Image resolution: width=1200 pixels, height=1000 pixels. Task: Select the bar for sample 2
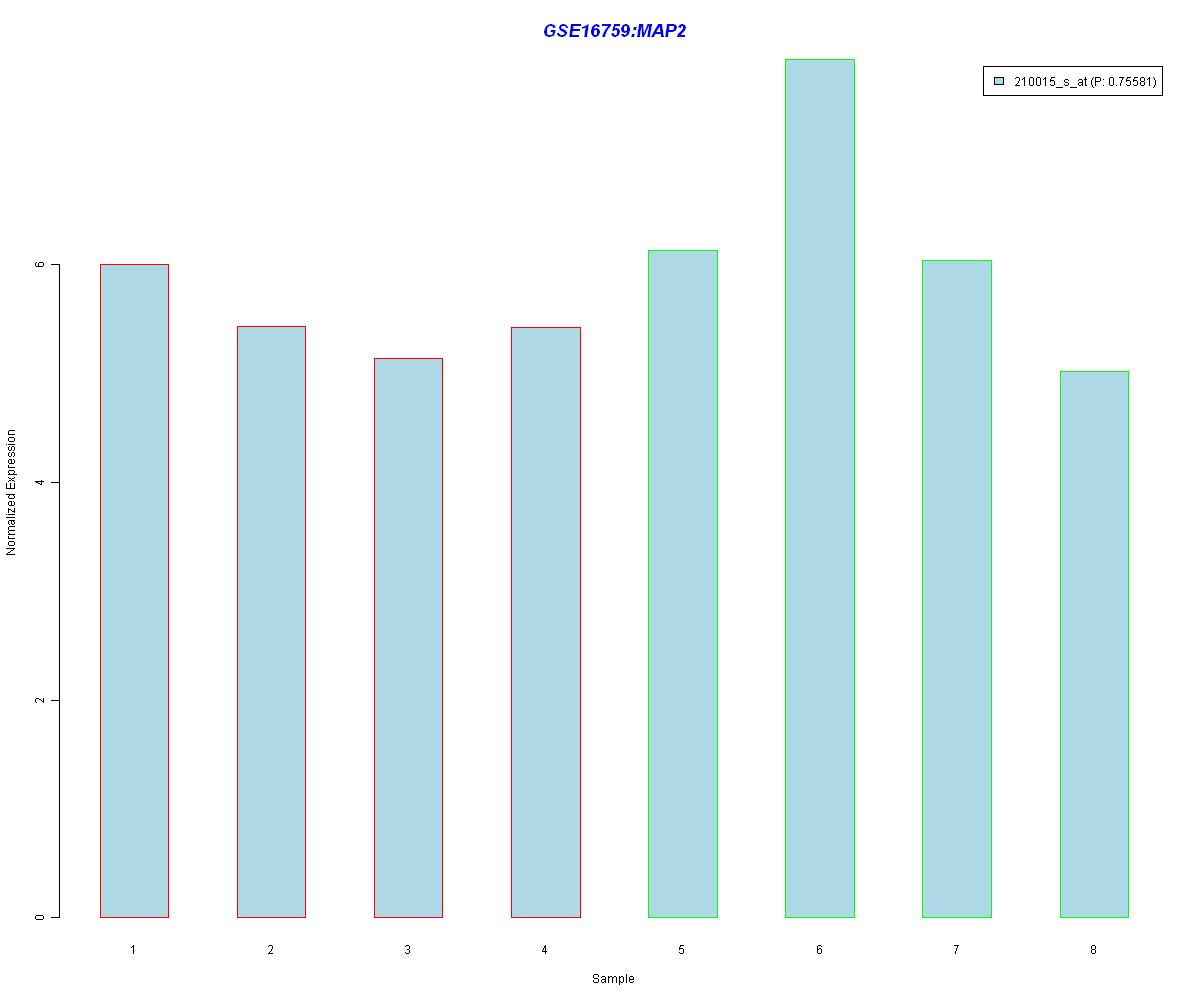click(271, 622)
